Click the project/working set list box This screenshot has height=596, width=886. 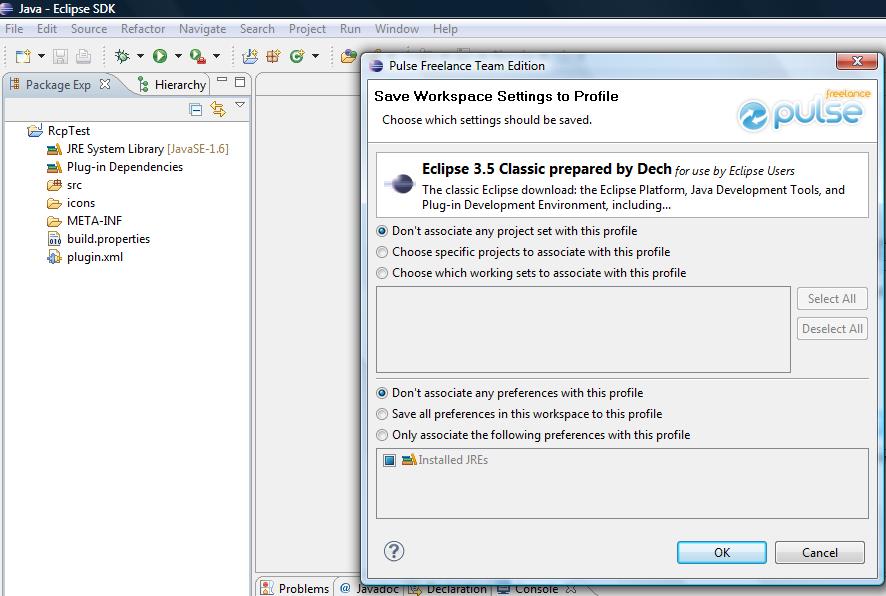[x=583, y=329]
